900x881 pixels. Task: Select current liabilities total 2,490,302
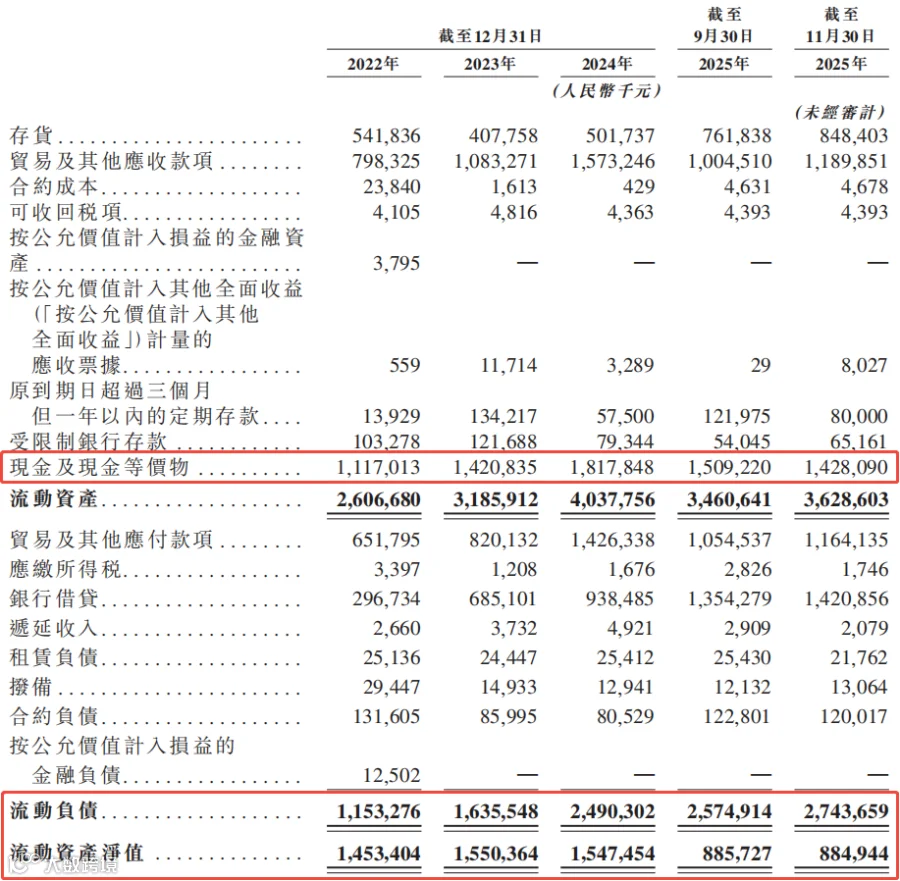612,812
